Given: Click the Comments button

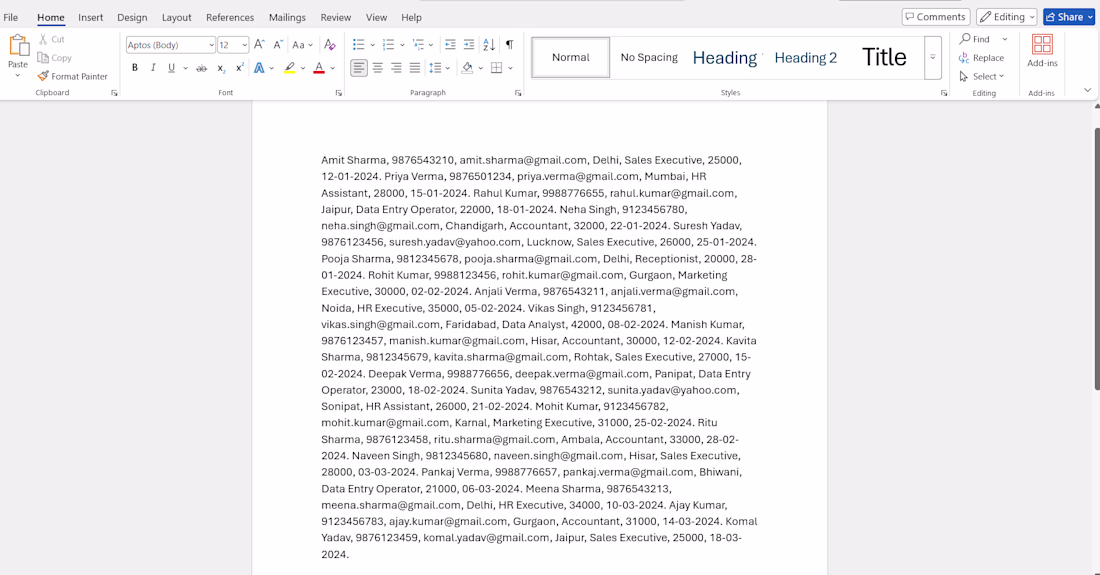Looking at the screenshot, I should [936, 17].
